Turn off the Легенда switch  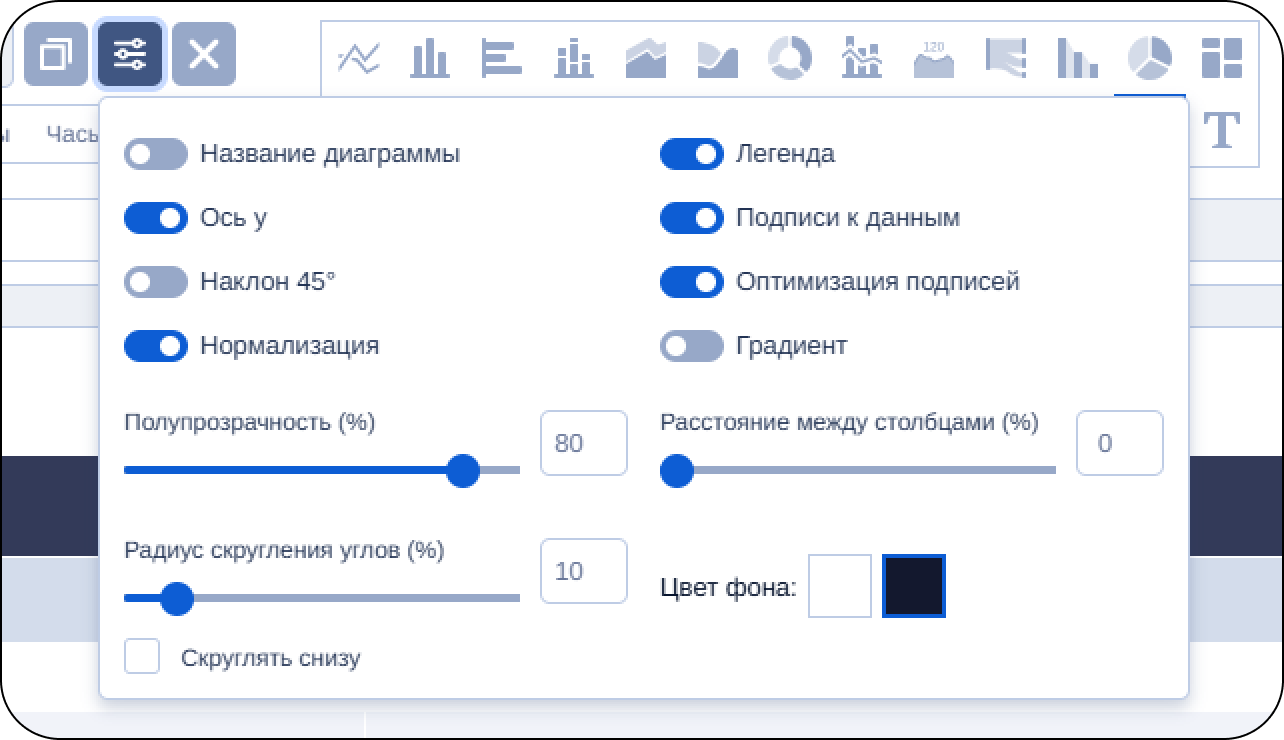tap(691, 154)
